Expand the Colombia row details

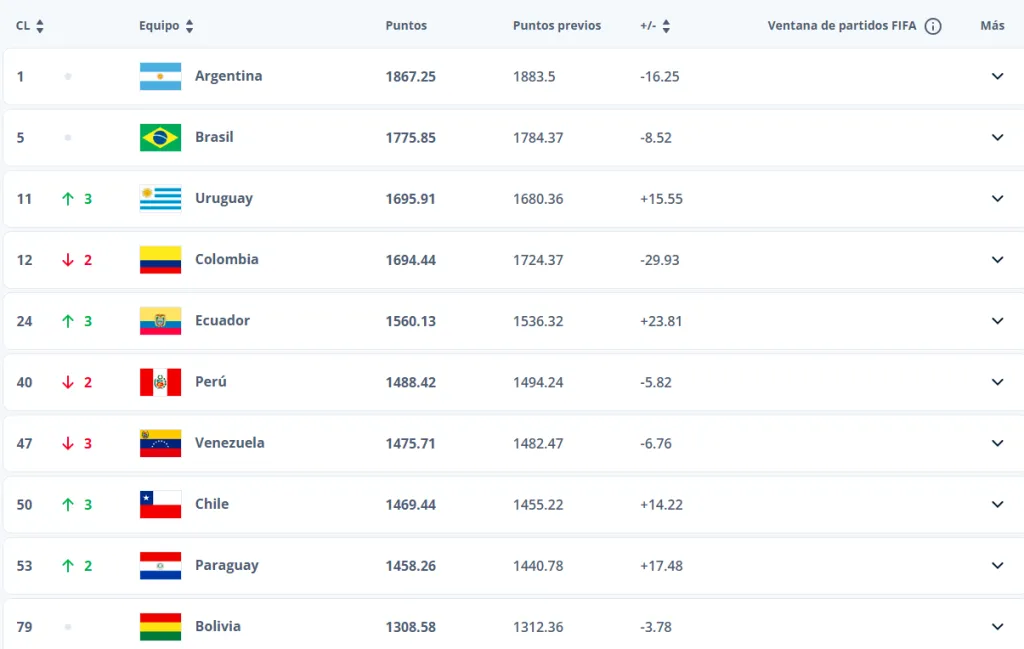point(997,259)
